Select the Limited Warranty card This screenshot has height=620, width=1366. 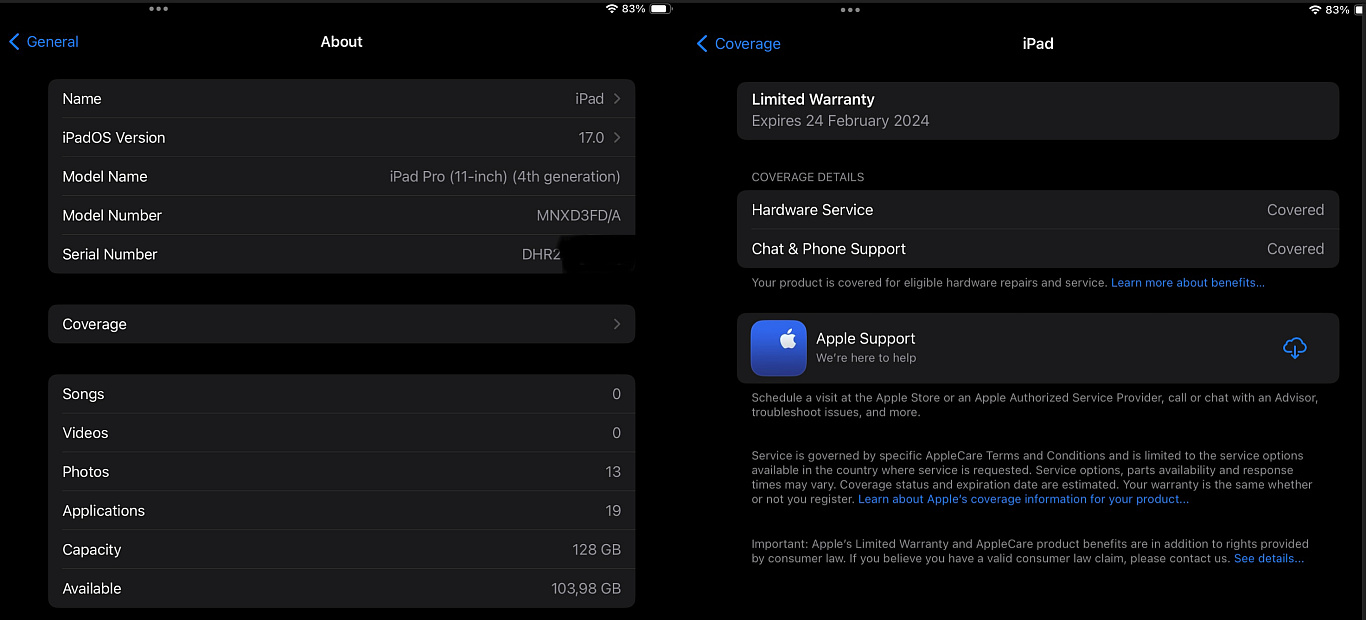click(1037, 110)
